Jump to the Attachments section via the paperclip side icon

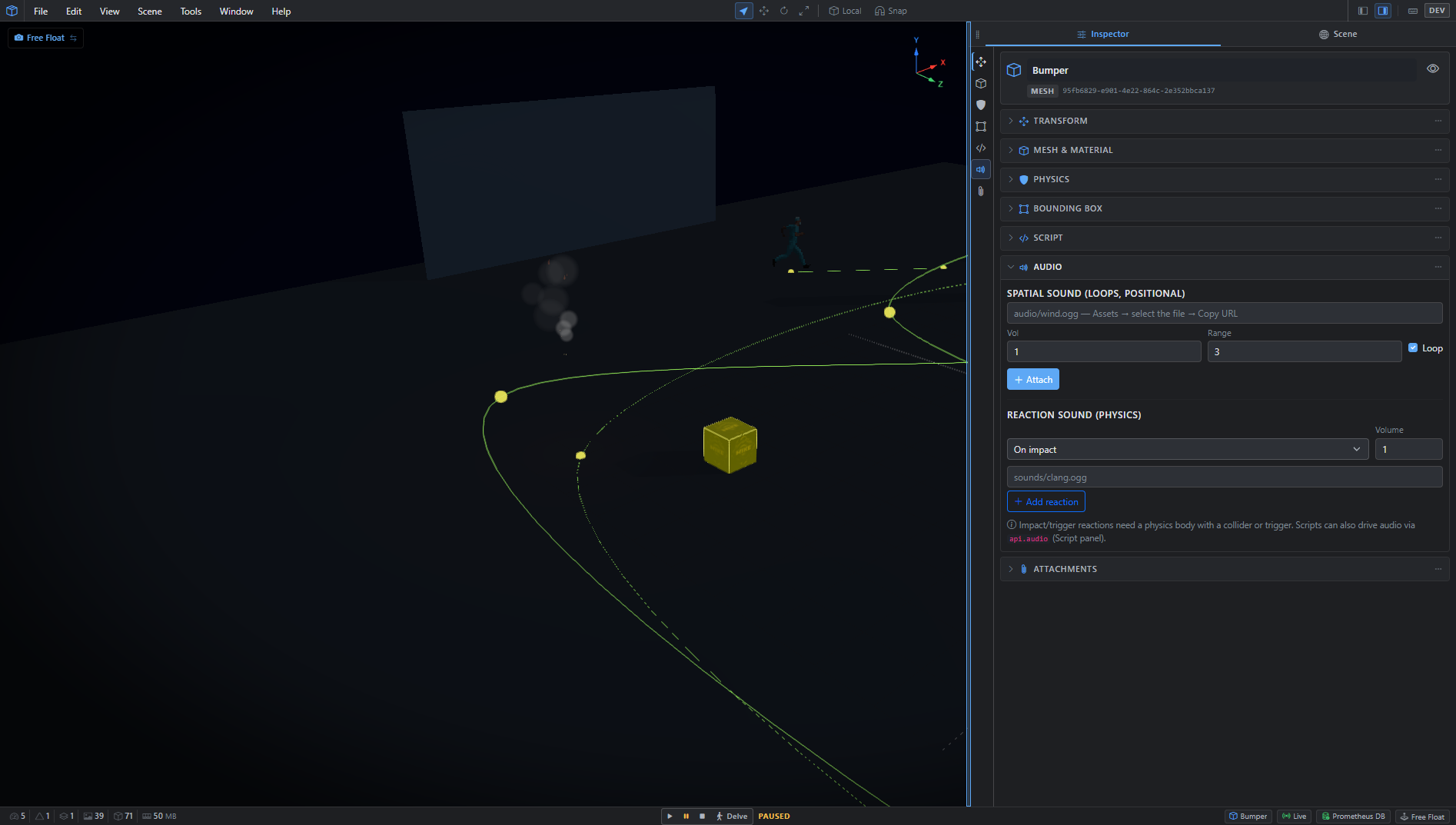click(981, 191)
